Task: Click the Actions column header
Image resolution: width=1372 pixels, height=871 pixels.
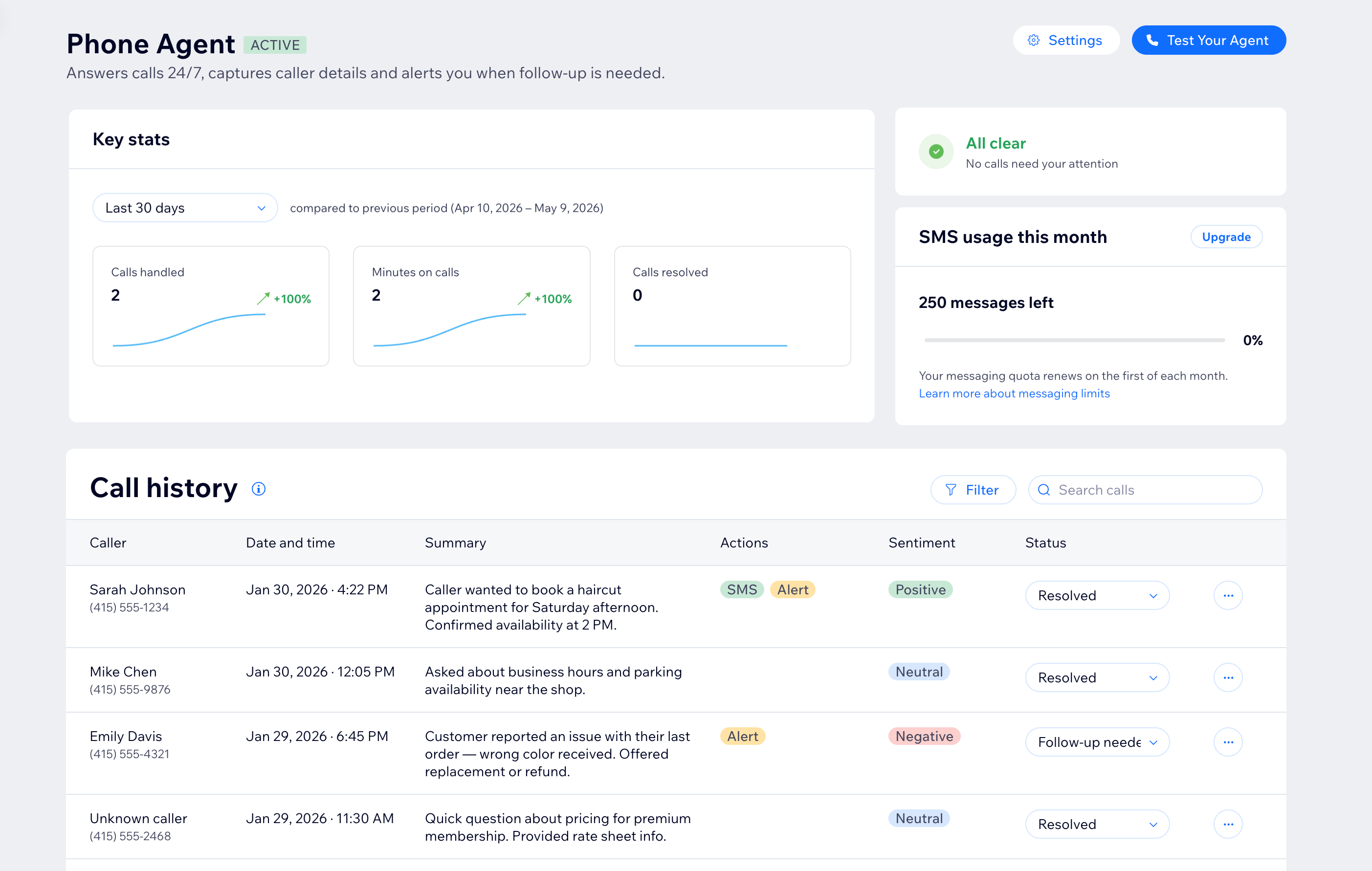Action: coord(744,543)
